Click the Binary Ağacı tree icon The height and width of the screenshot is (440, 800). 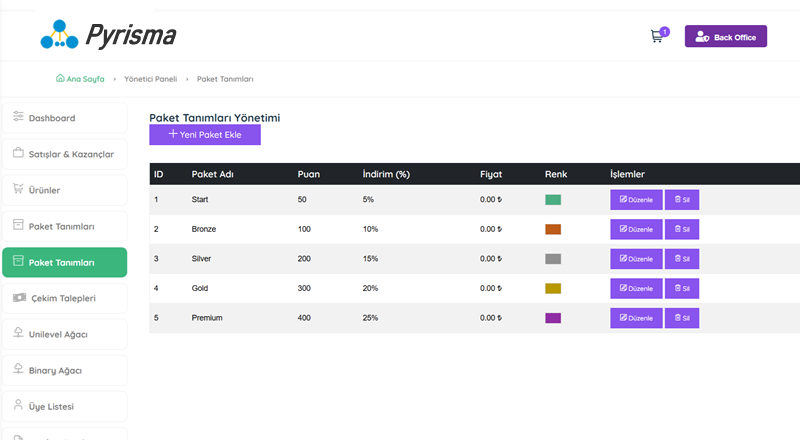[x=18, y=370]
